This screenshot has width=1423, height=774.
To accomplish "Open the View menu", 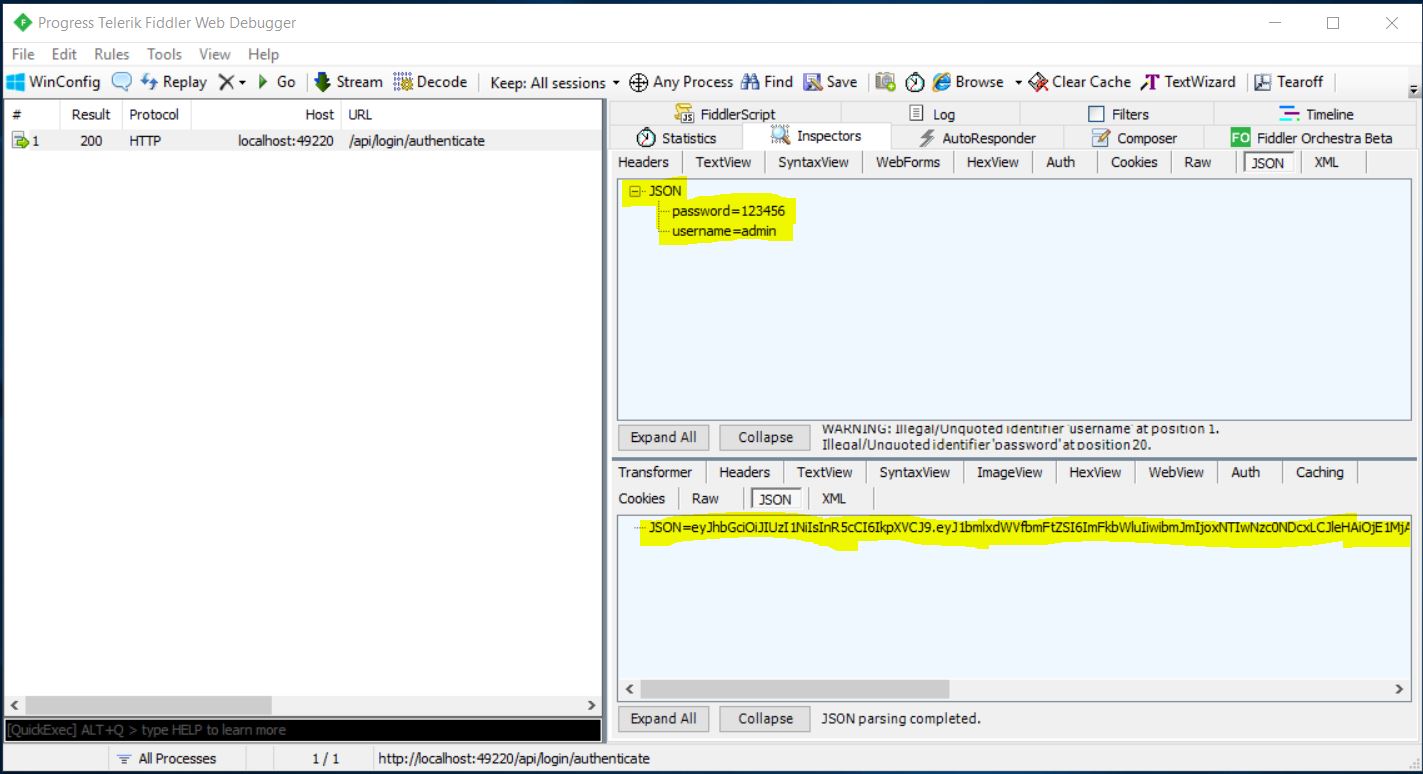I will pyautogui.click(x=214, y=54).
